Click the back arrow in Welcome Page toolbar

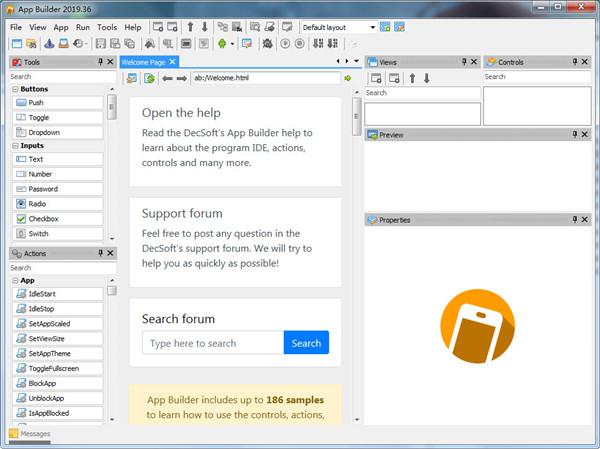(167, 78)
